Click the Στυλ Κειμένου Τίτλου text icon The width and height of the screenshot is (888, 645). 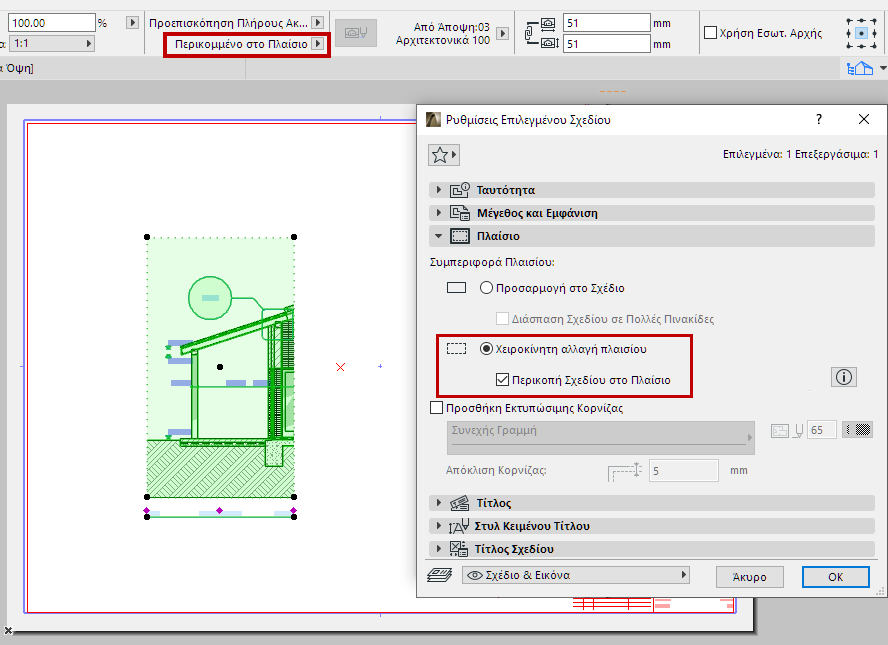[459, 526]
